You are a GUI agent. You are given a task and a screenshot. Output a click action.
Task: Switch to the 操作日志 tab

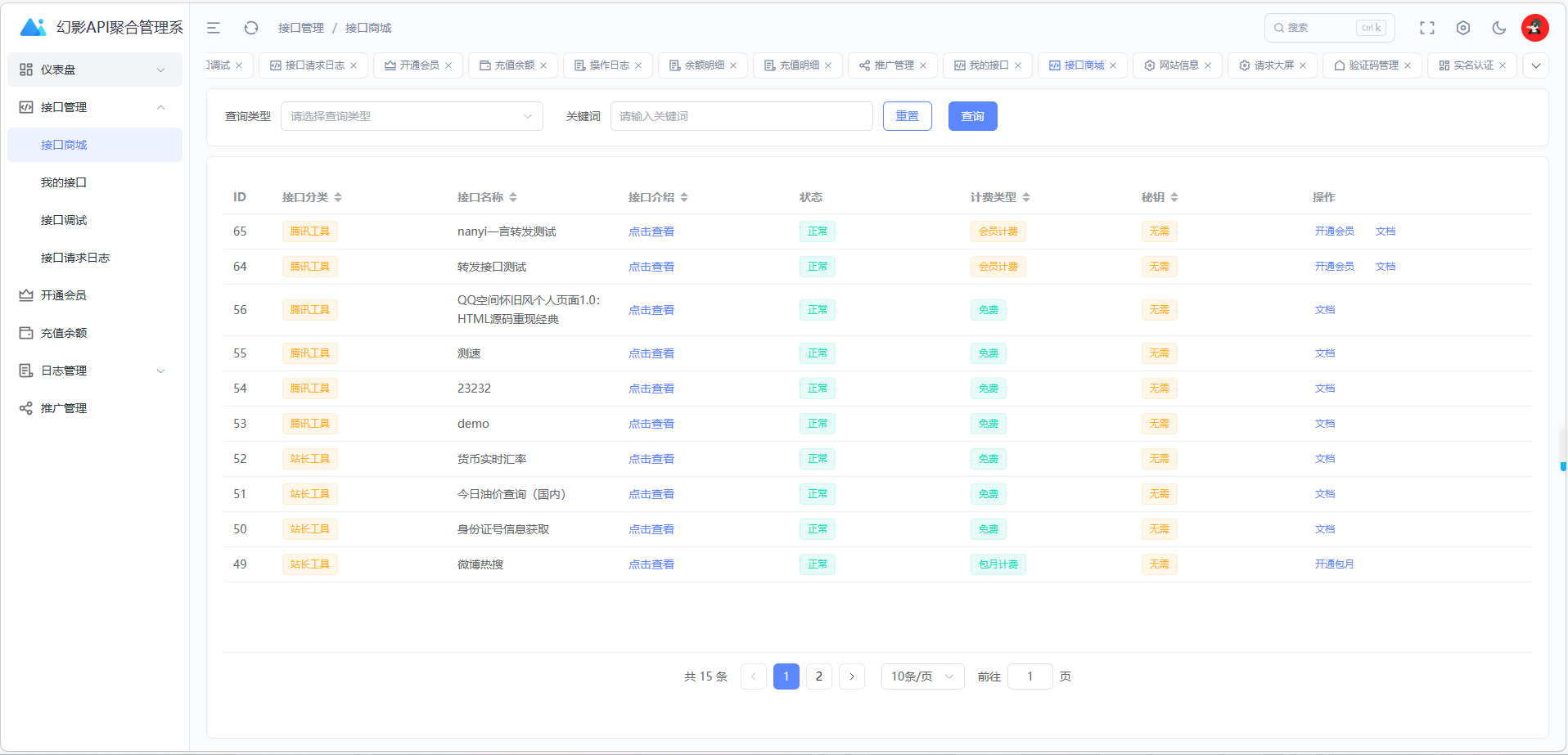609,65
